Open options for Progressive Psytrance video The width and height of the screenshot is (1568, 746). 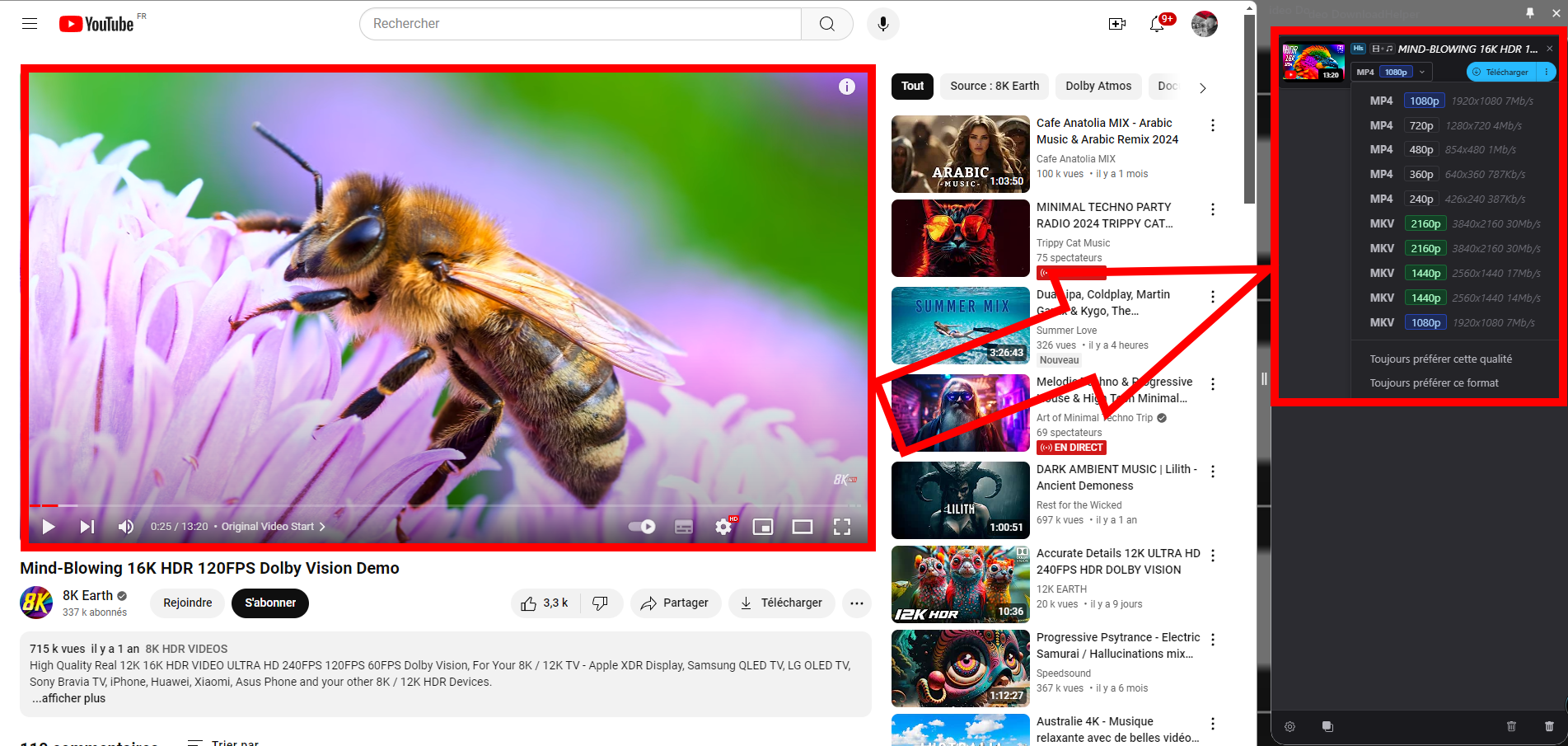coord(1213,640)
